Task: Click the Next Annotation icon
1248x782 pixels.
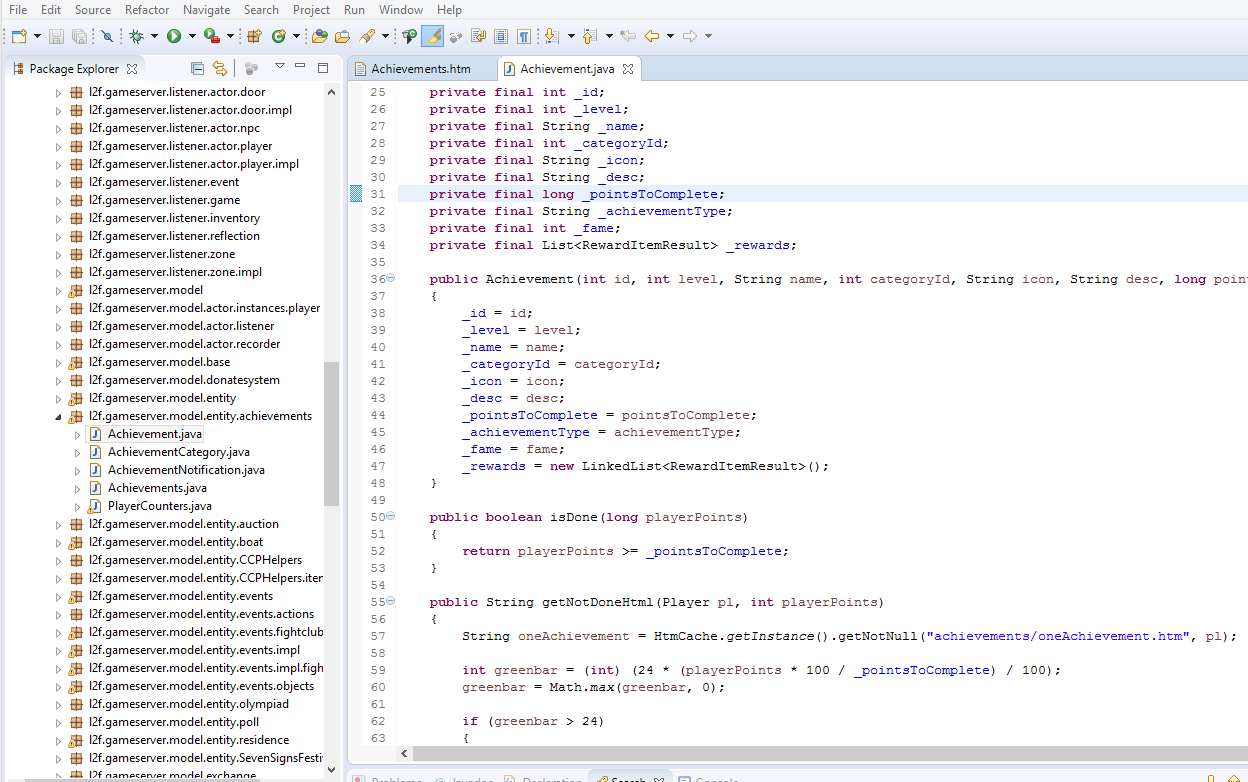Action: pos(550,36)
